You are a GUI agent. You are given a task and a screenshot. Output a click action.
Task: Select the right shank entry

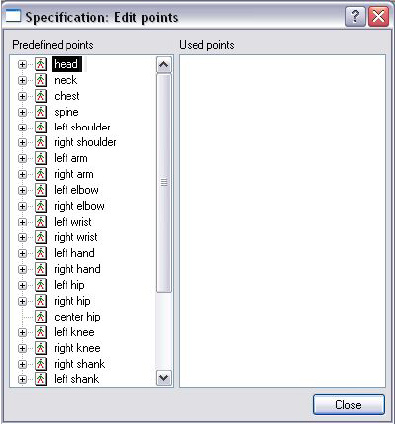[80, 364]
